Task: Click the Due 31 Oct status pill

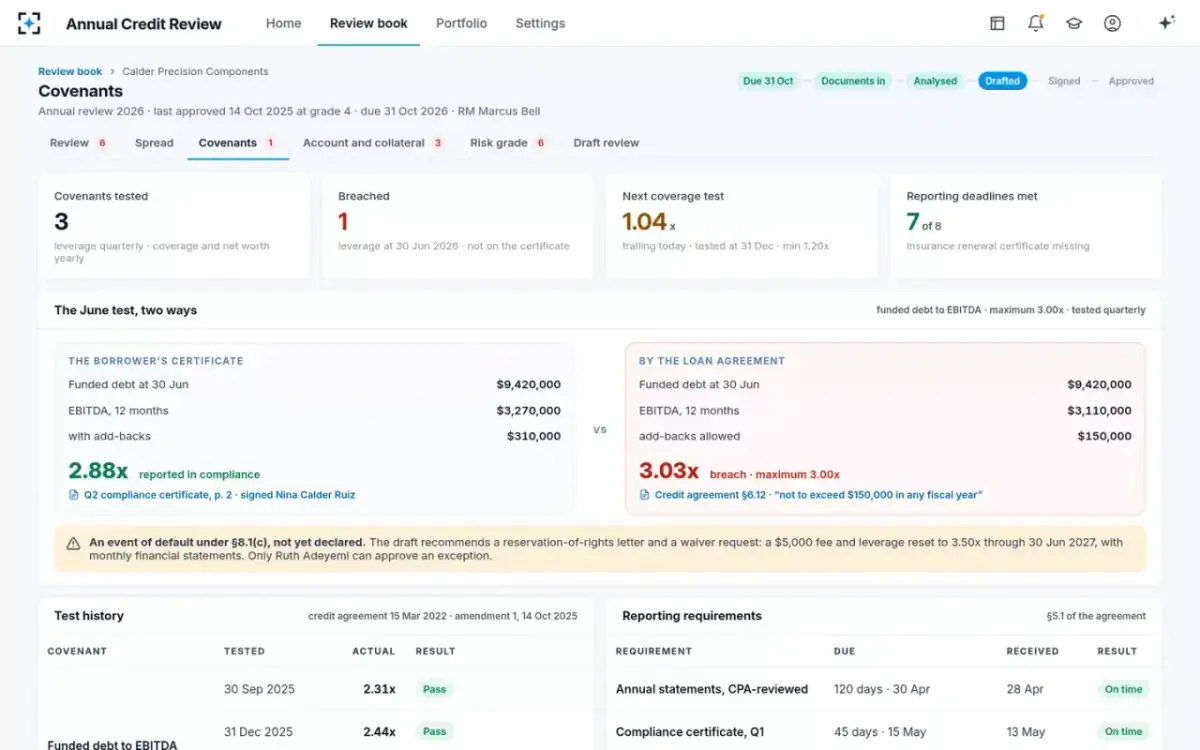Action: click(768, 81)
